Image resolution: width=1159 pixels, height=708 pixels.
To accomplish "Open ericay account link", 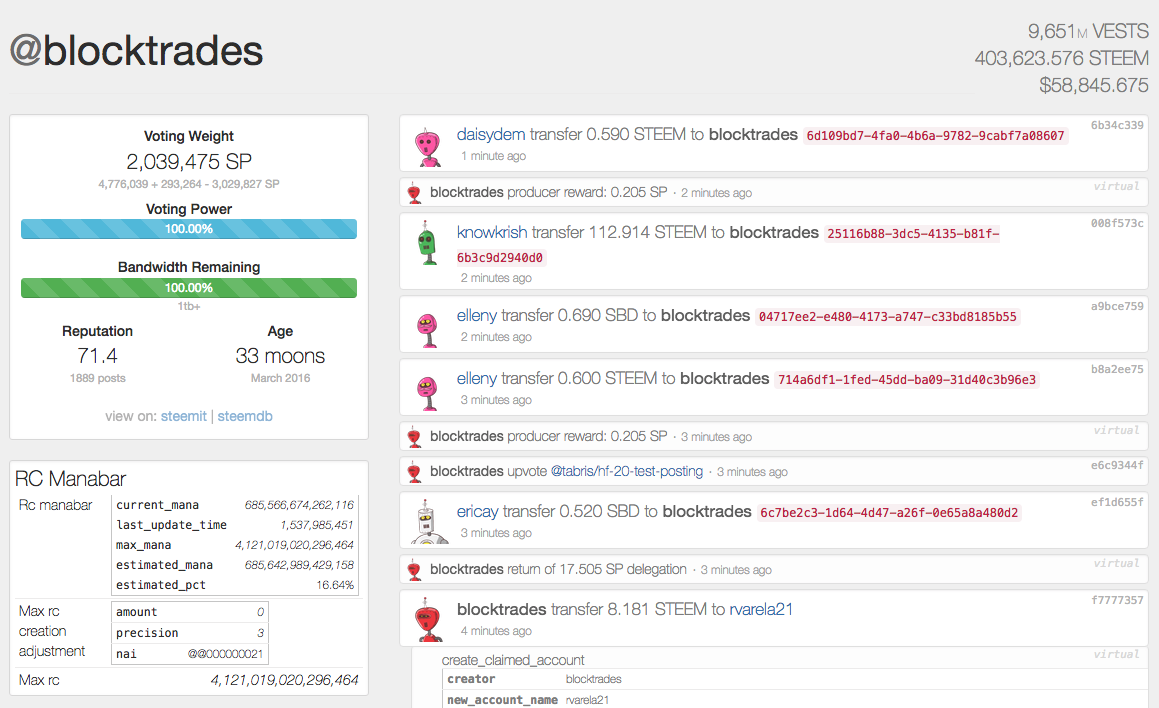I will coord(477,511).
